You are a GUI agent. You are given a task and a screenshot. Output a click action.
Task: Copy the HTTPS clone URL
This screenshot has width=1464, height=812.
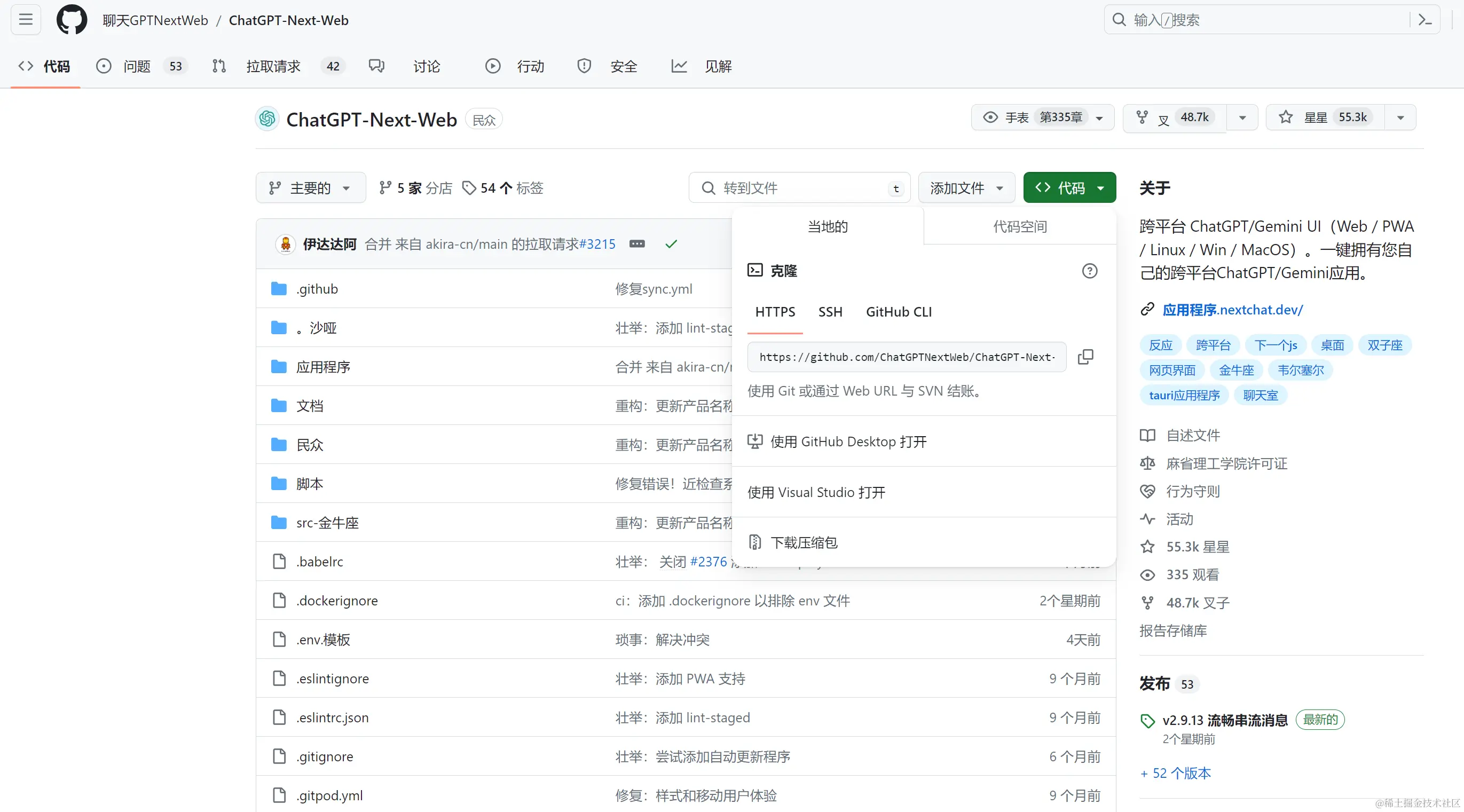click(x=1085, y=357)
